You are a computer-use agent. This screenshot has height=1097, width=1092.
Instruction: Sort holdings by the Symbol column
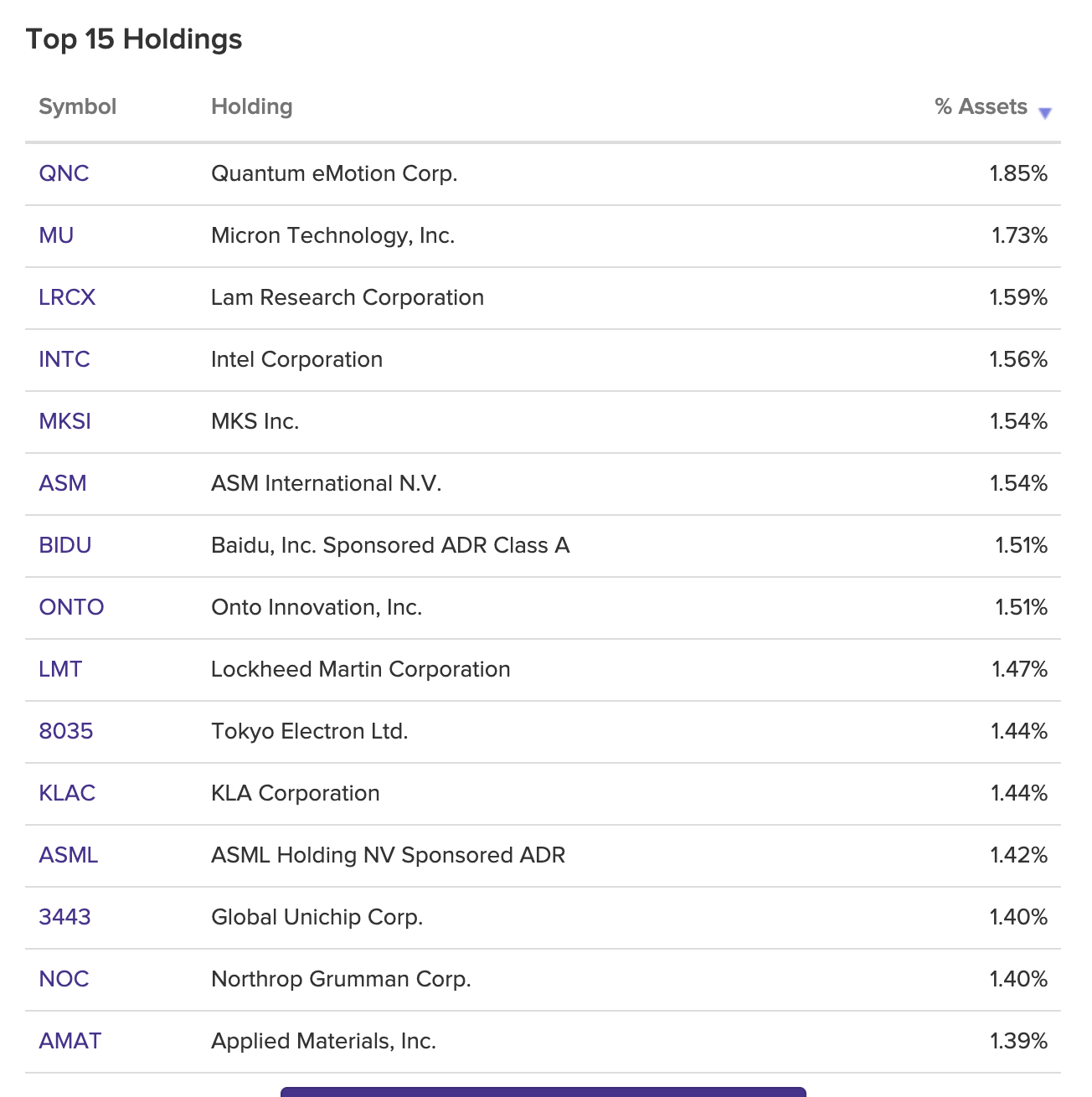click(77, 106)
